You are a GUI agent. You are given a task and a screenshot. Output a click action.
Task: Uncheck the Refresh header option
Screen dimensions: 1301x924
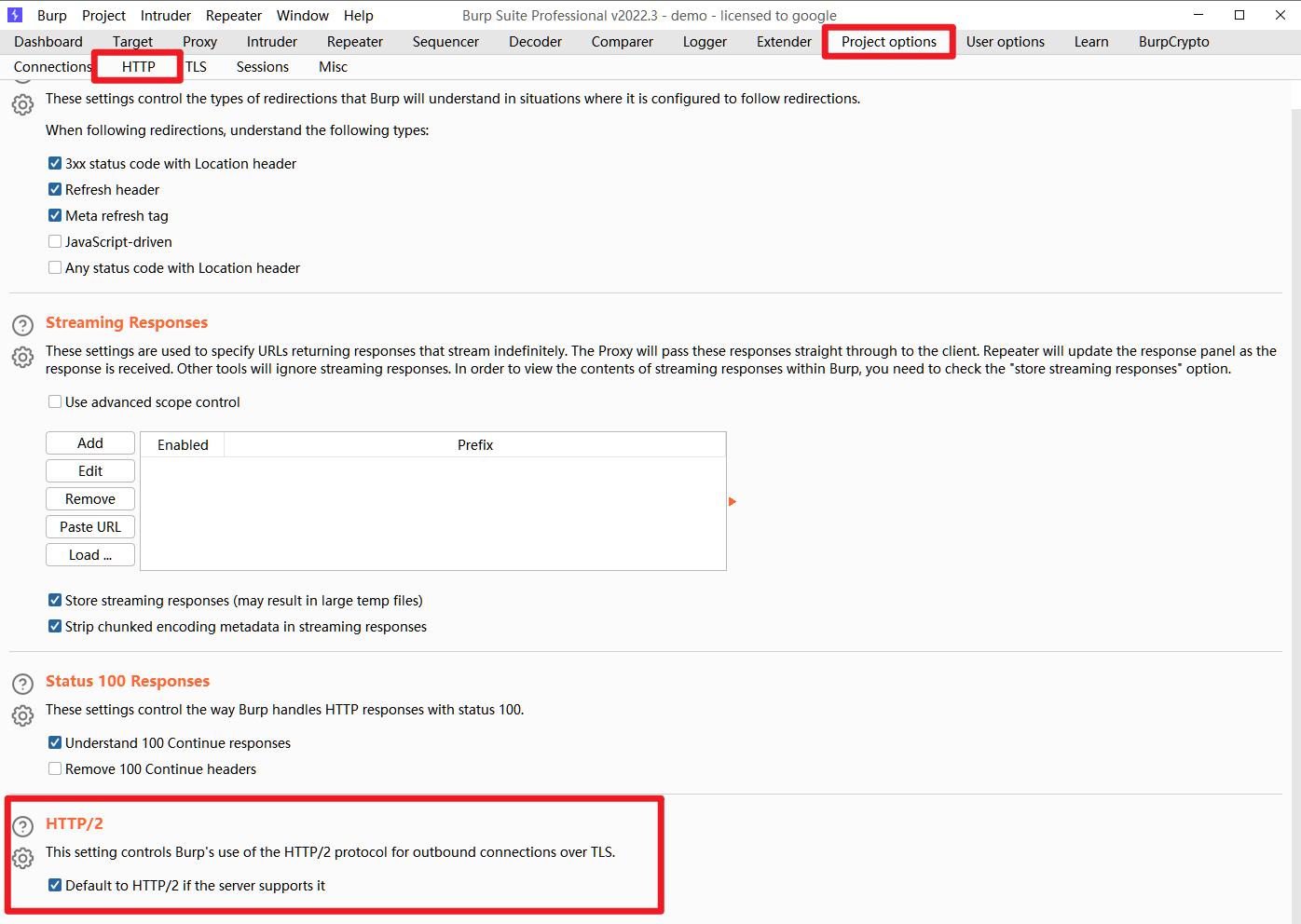55,189
